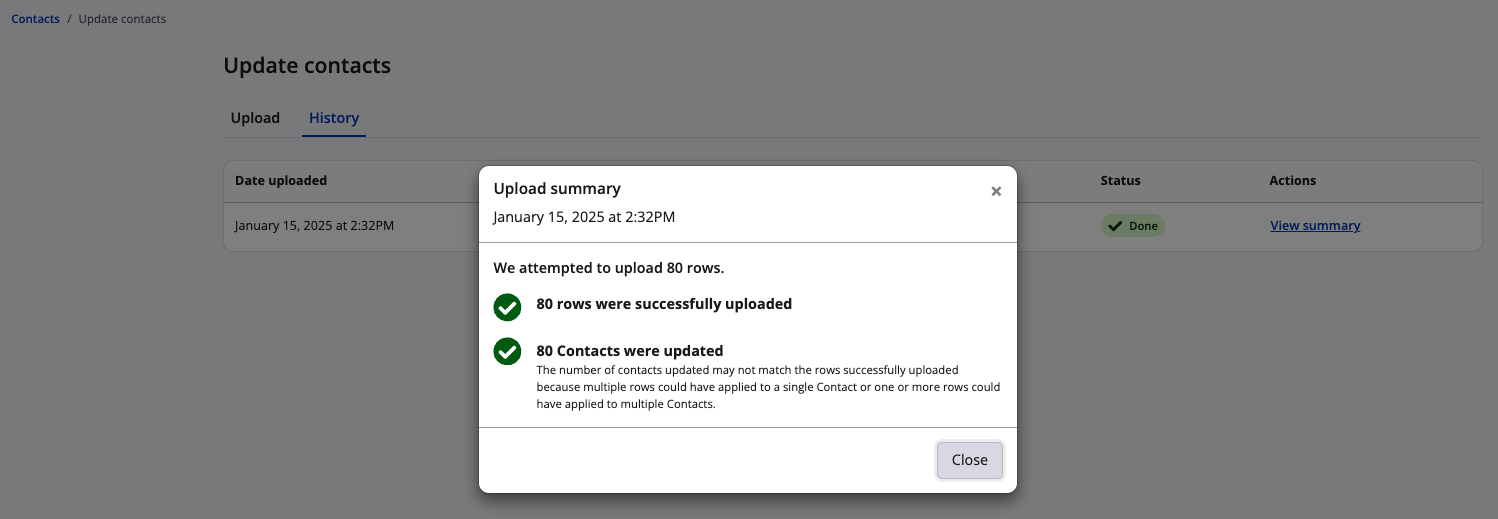Open the View summary link
The width and height of the screenshot is (1498, 519).
click(x=1315, y=226)
